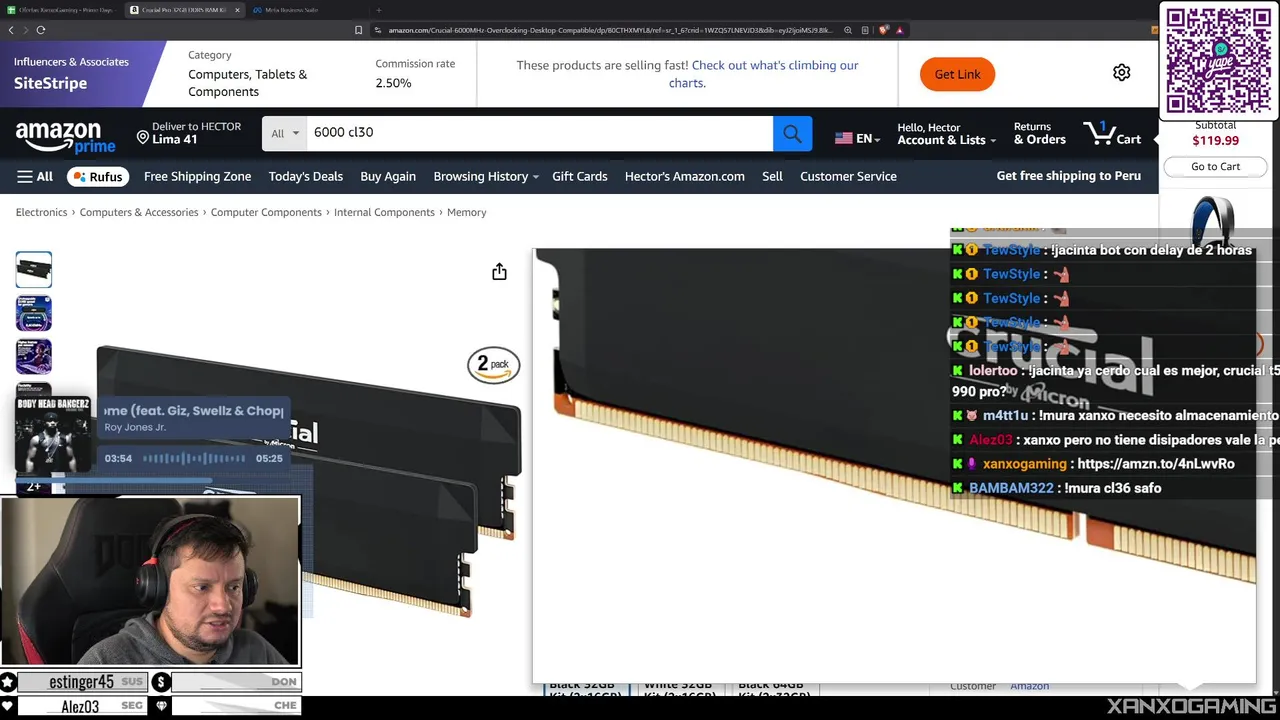The width and height of the screenshot is (1280, 720).
Task: Select third product thumbnail with gamer image
Action: pyautogui.click(x=33, y=357)
